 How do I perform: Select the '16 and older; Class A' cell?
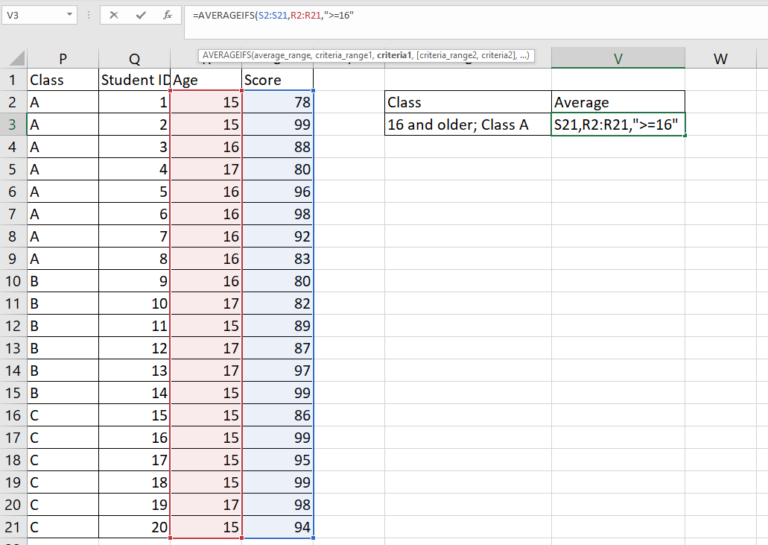click(467, 125)
